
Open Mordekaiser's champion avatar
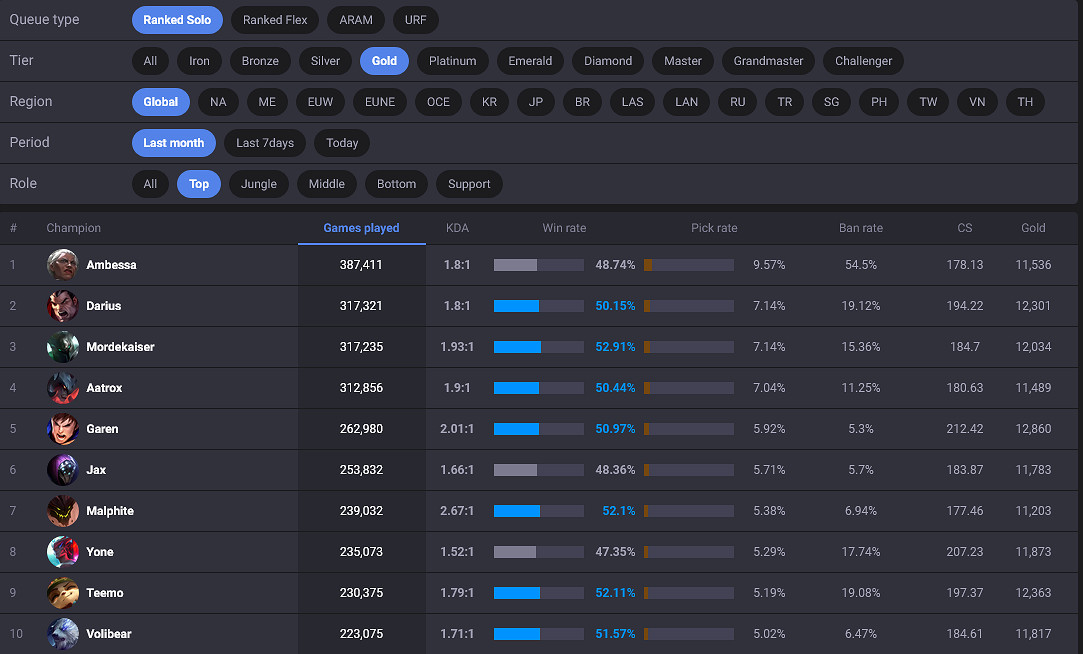tap(62, 347)
